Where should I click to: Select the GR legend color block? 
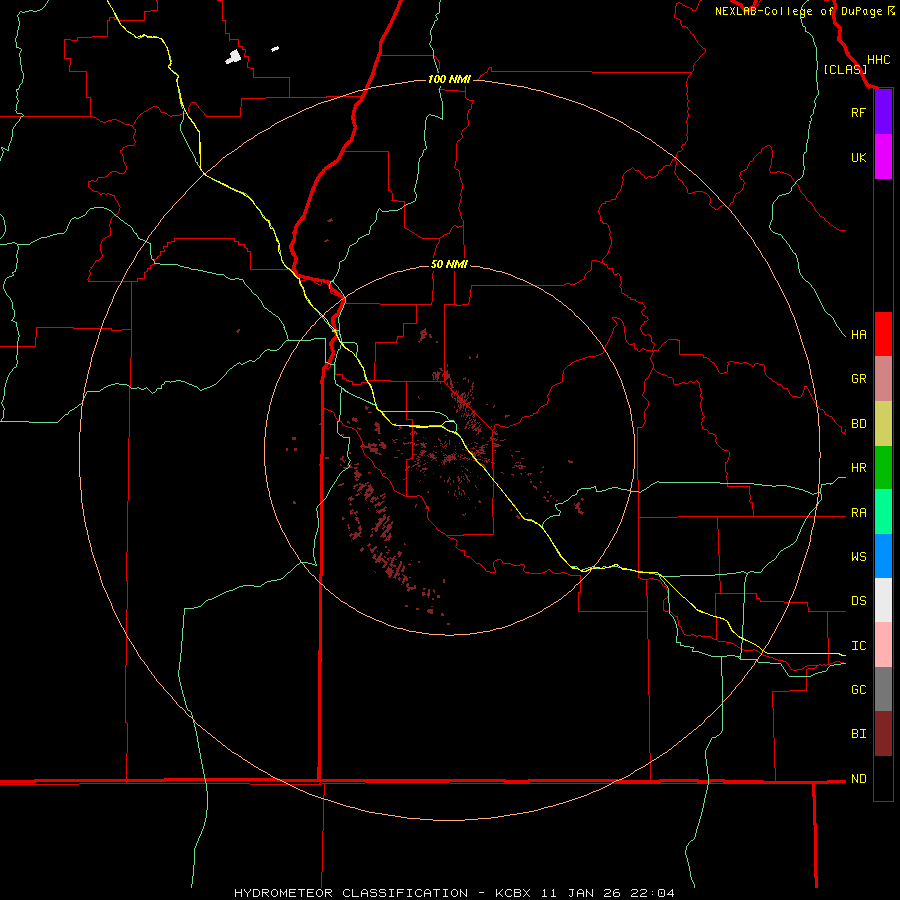point(883,379)
